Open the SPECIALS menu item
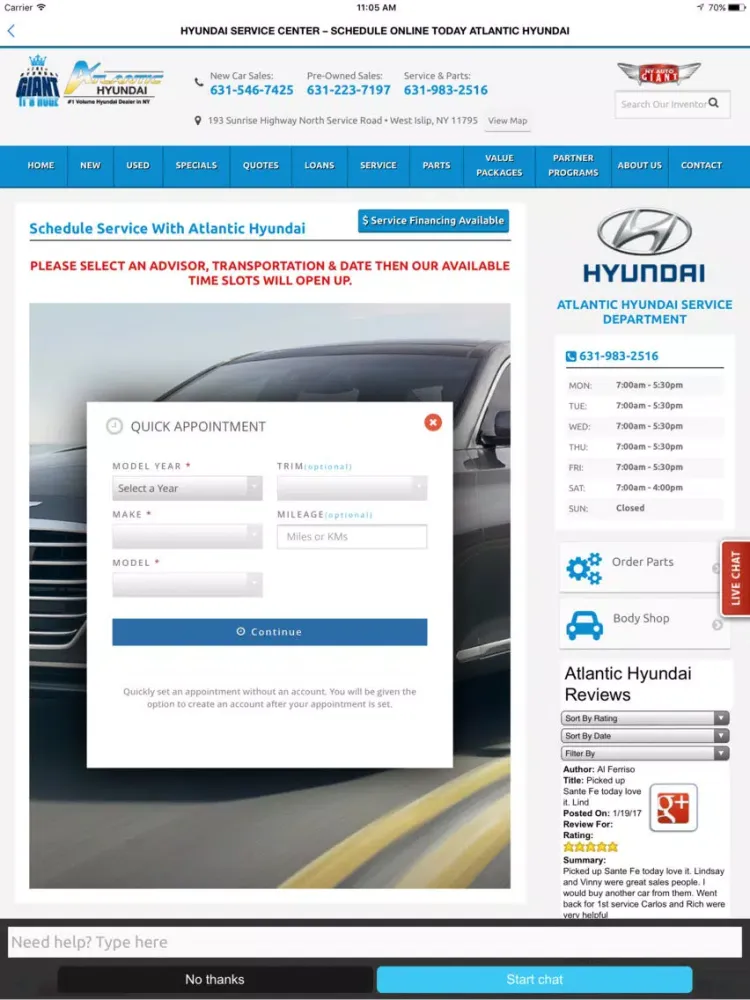This screenshot has width=750, height=1000. [196, 165]
